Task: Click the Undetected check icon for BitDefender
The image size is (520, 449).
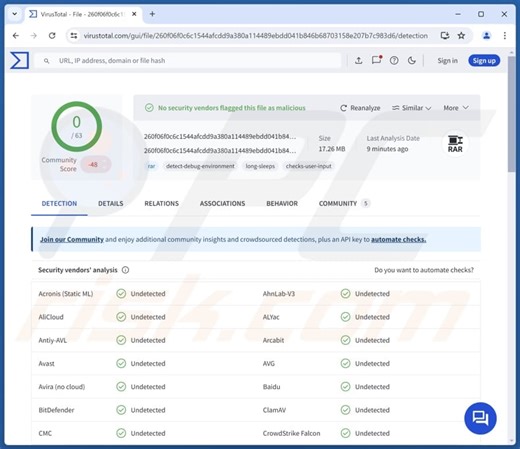Action: tap(121, 410)
